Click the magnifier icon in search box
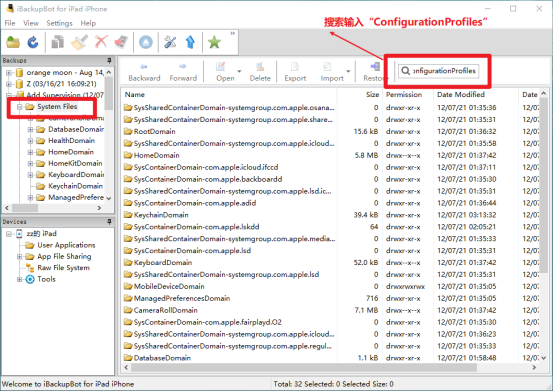 tap(405, 71)
